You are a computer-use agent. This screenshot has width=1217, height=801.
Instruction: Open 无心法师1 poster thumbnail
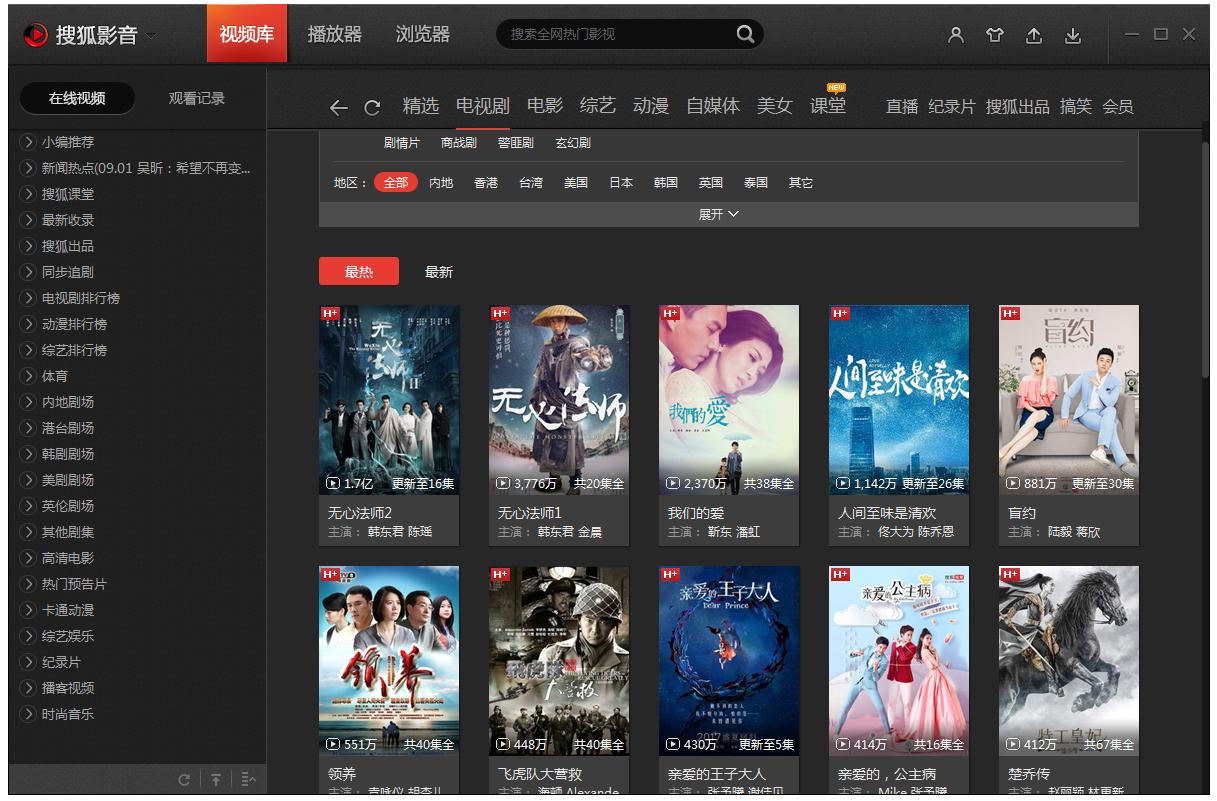(559, 400)
